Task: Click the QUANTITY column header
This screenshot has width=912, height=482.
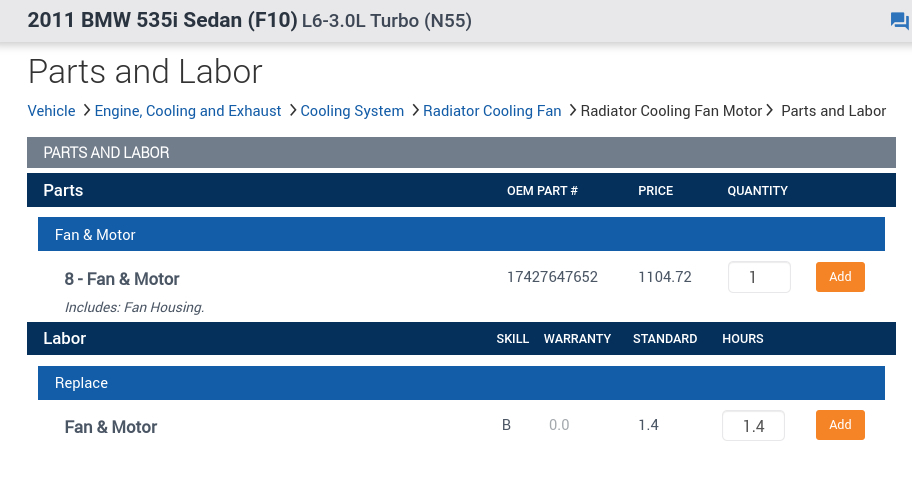Action: pos(757,191)
